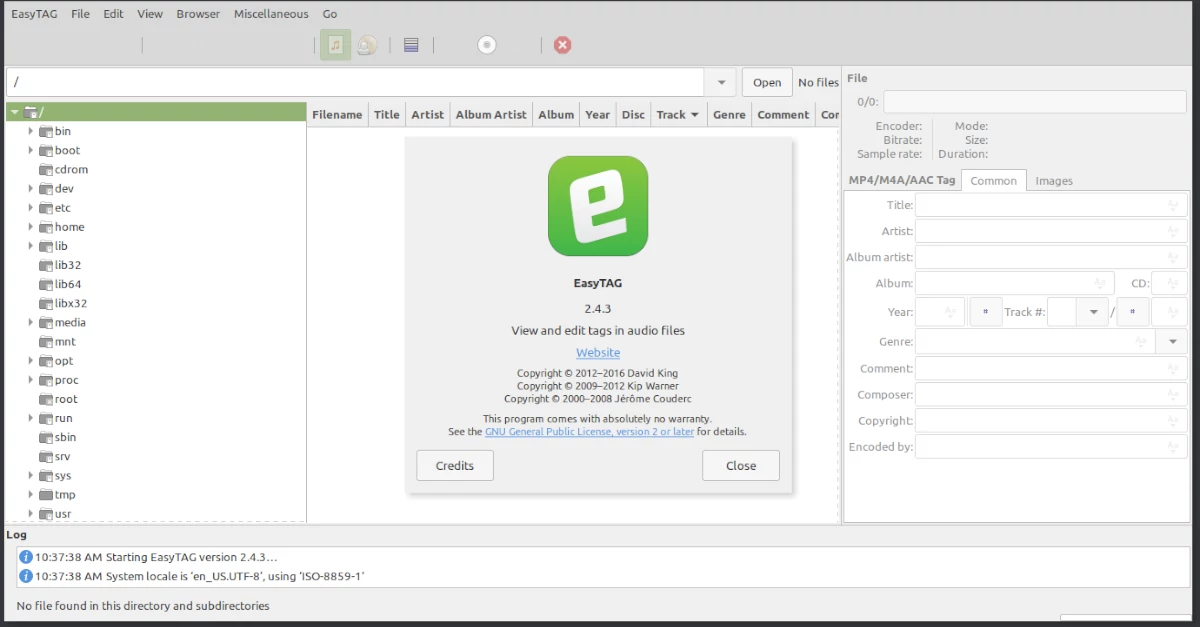
Task: Open the Genre dropdown arrow
Action: 1172,342
